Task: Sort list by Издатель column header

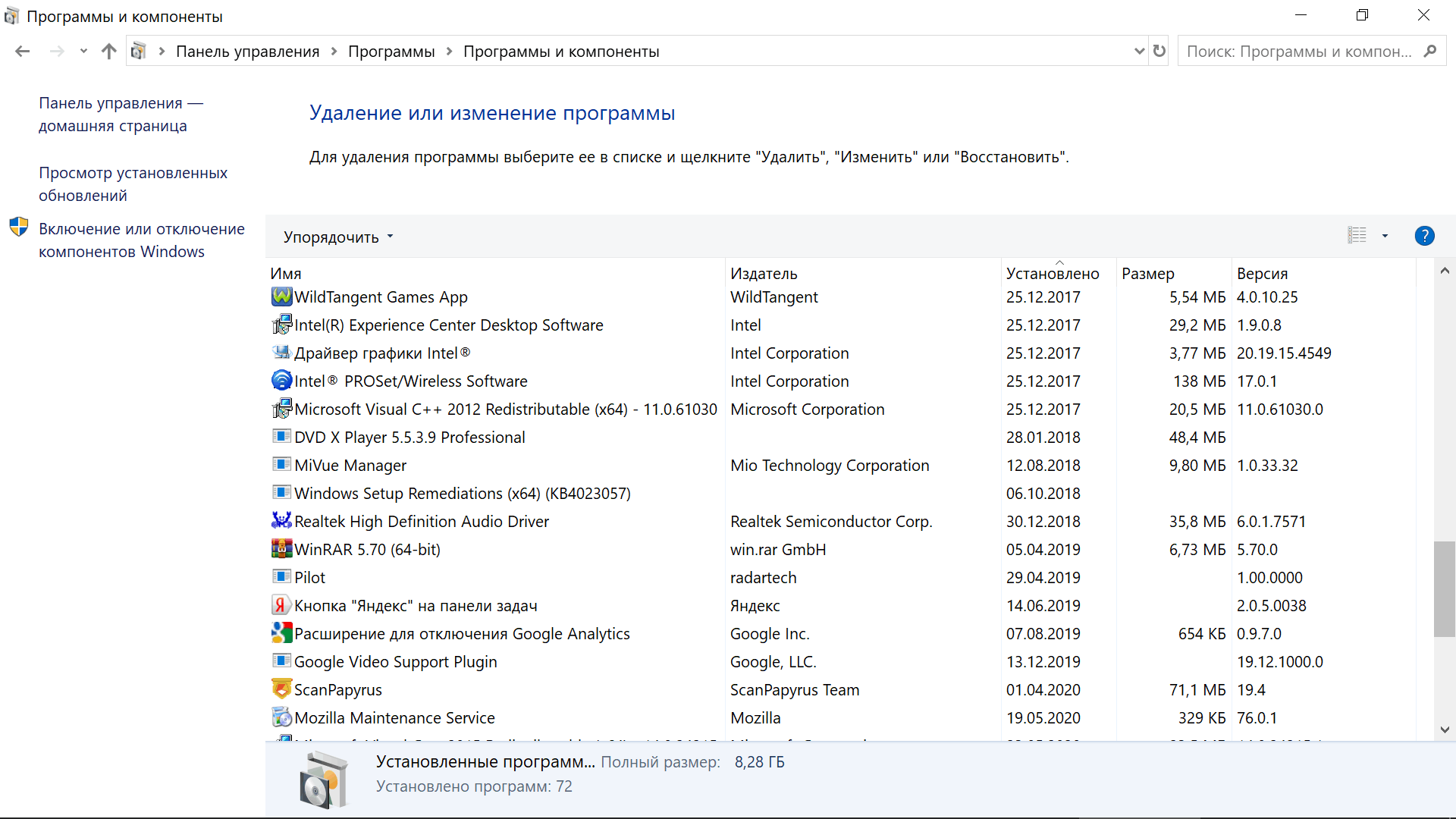Action: (764, 273)
